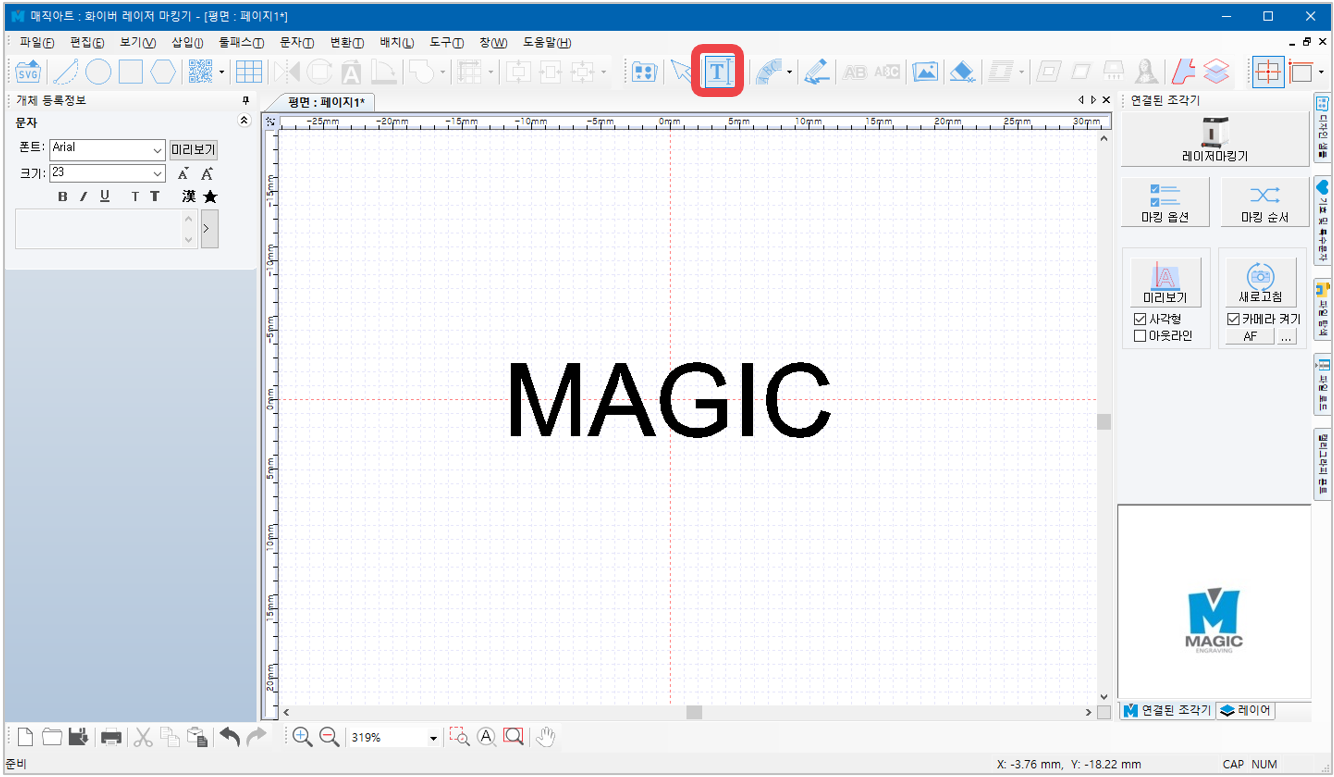Select the circle shape tool
Viewport: 1334px width, 777px height.
(x=98, y=72)
